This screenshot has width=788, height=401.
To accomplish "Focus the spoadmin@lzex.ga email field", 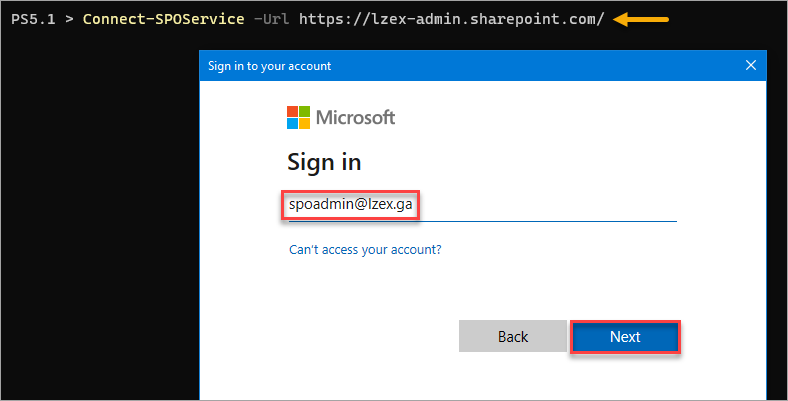I will pos(482,205).
